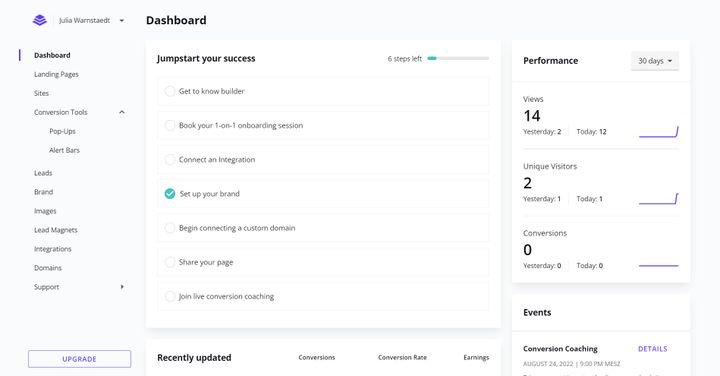Click the Get to know builder text
Viewport: 720px width, 376px height.
[x=212, y=91]
